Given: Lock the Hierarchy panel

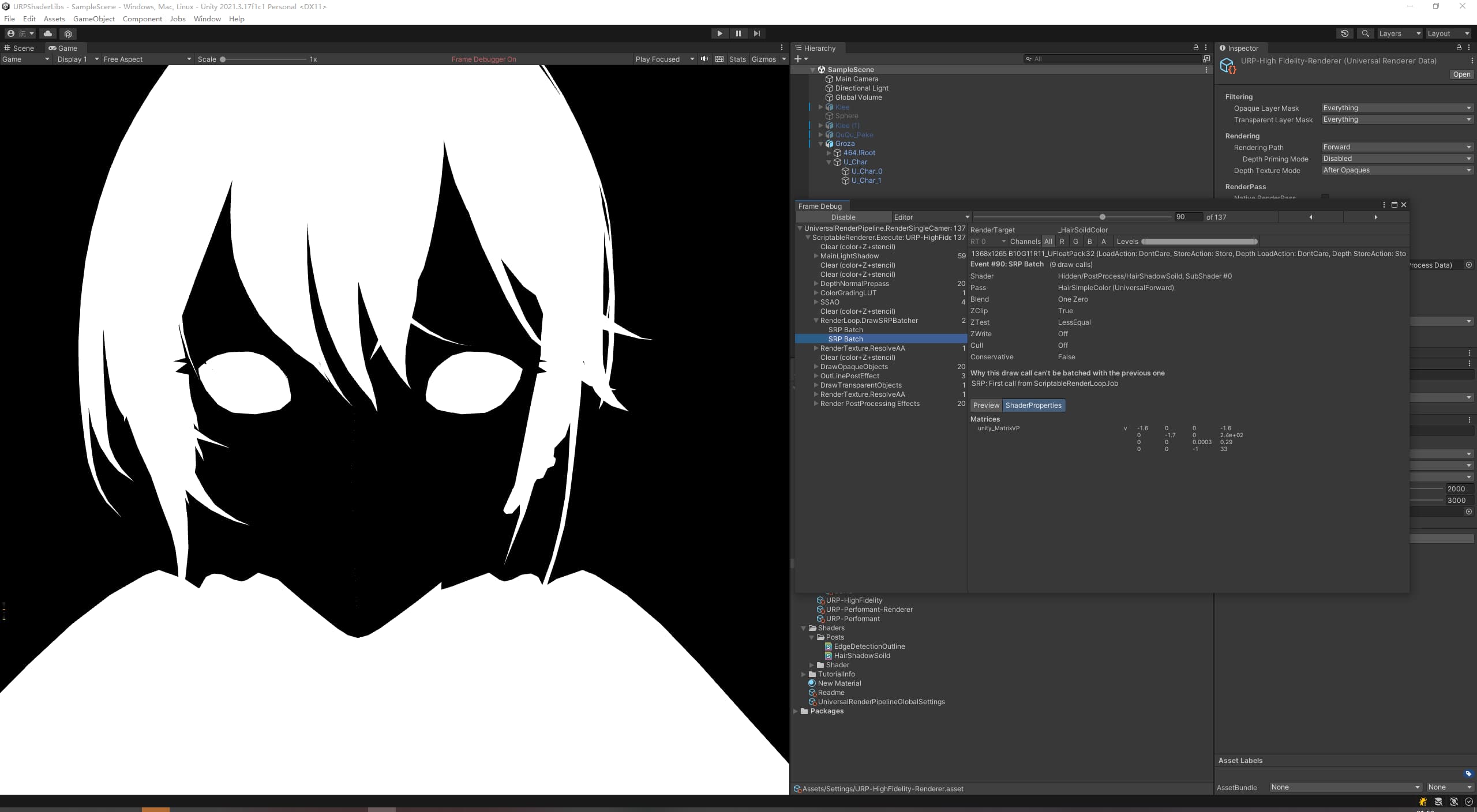Looking at the screenshot, I should (1196, 48).
